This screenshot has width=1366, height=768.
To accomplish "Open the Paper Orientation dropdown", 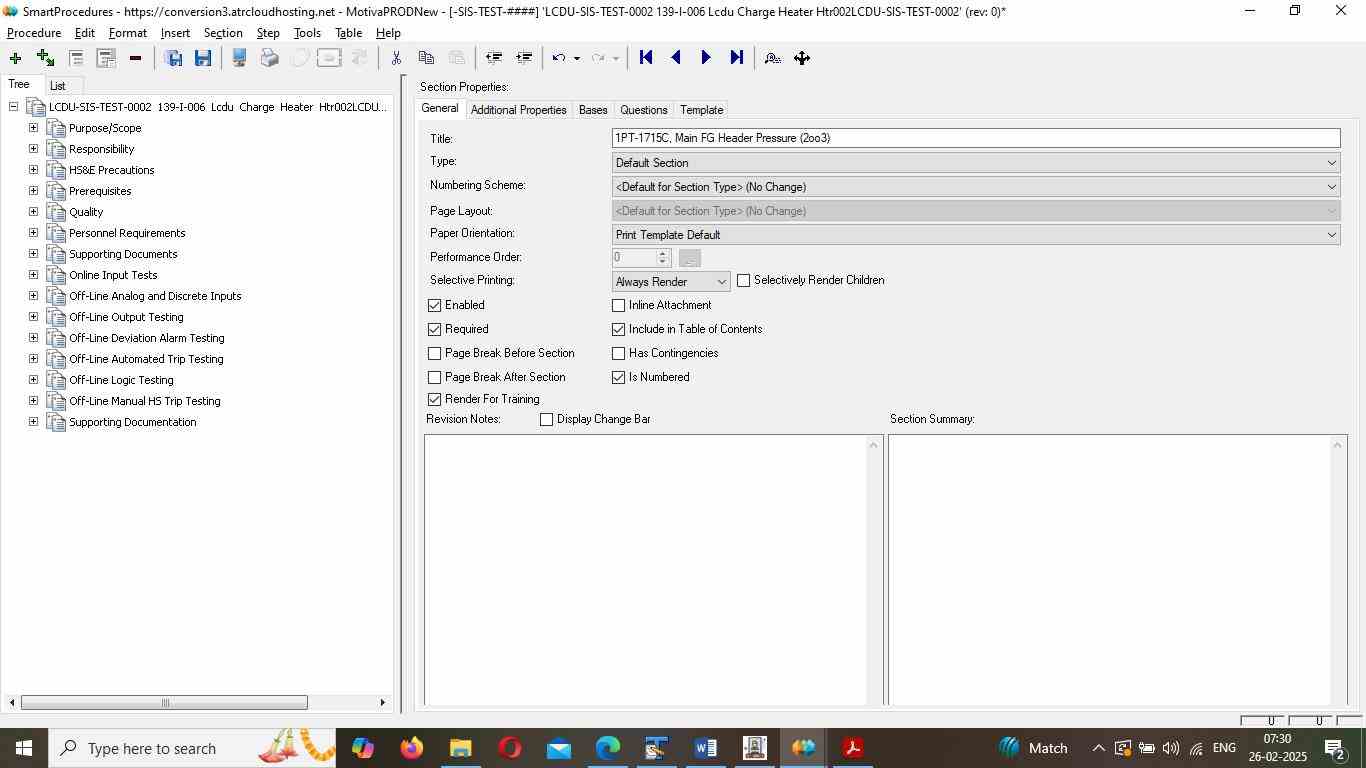I will 976,235.
